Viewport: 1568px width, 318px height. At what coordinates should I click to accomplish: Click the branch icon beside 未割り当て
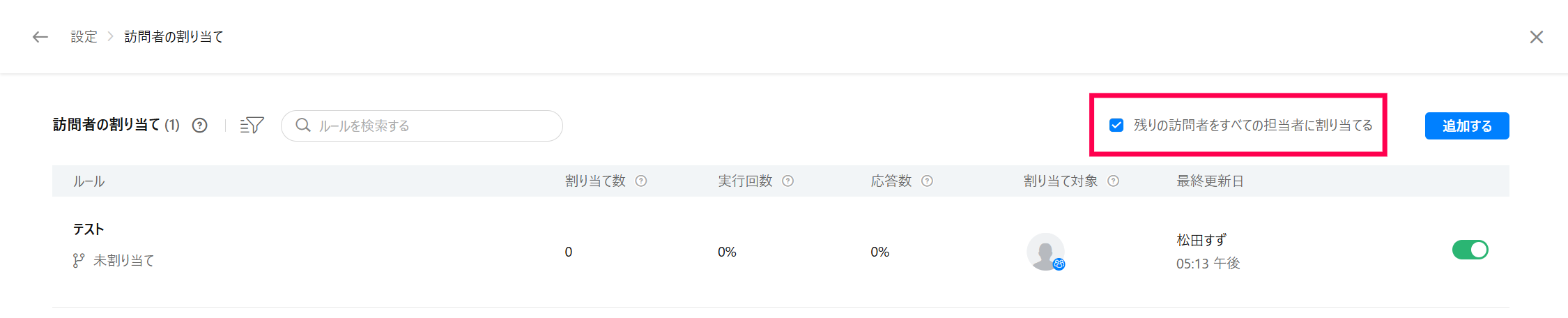pos(79,261)
